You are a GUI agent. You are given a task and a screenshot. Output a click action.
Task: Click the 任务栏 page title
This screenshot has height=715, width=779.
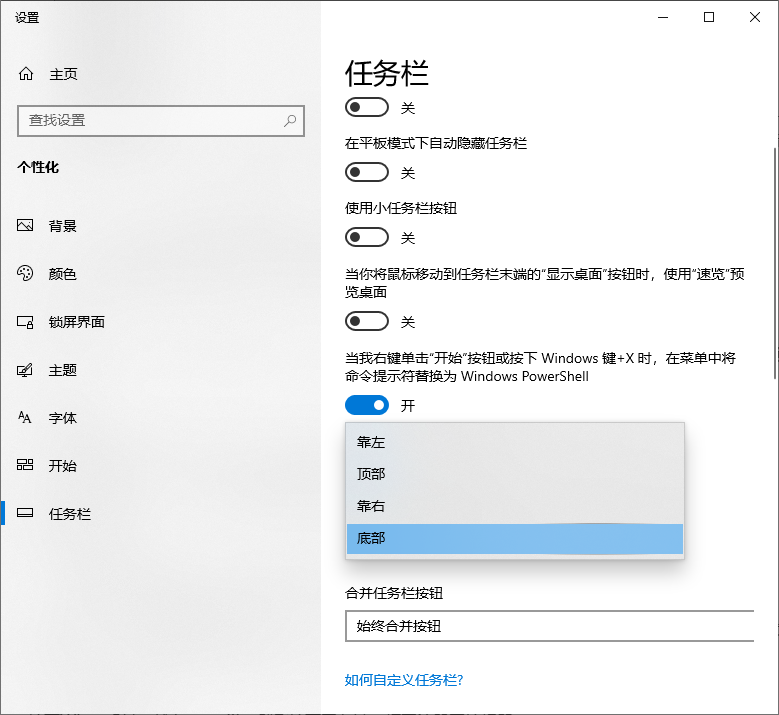(387, 73)
